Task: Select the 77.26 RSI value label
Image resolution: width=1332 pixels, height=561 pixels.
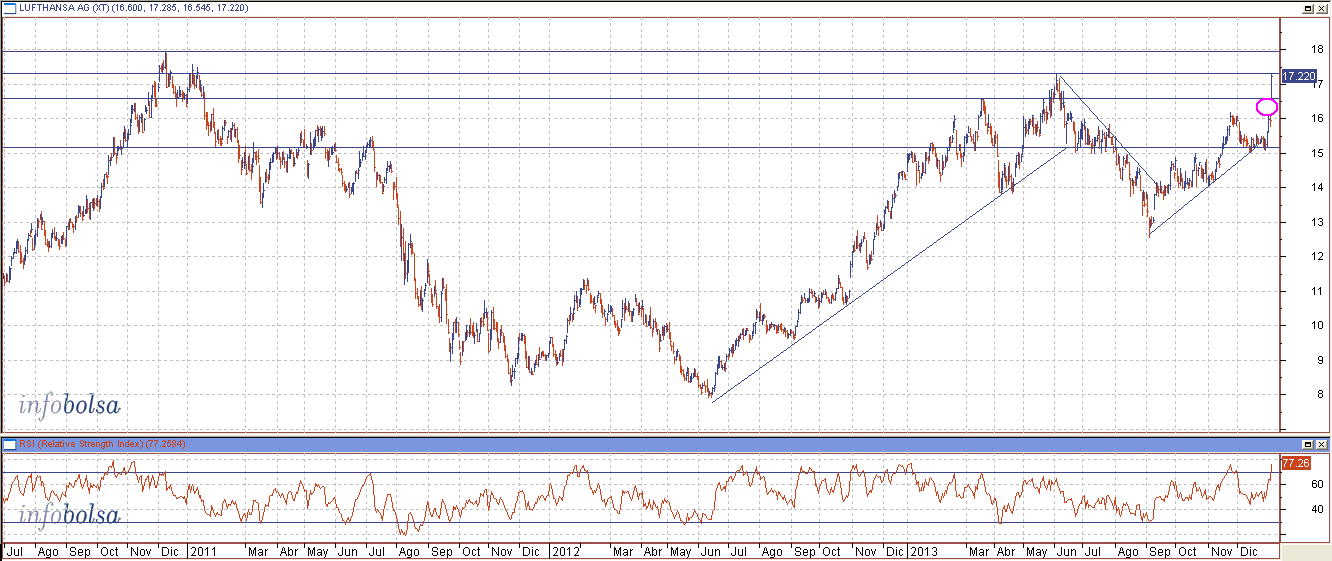Action: 1295,463
